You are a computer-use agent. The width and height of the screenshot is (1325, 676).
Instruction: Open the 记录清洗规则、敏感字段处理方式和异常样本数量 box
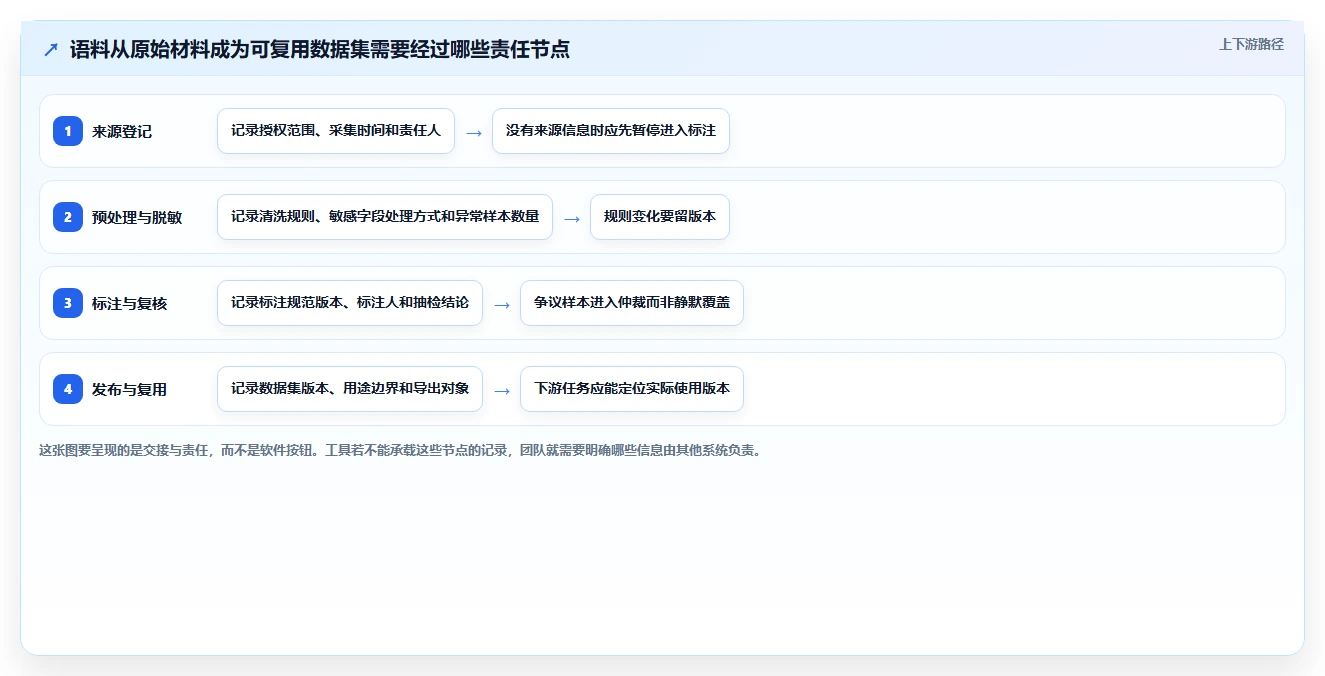385,217
